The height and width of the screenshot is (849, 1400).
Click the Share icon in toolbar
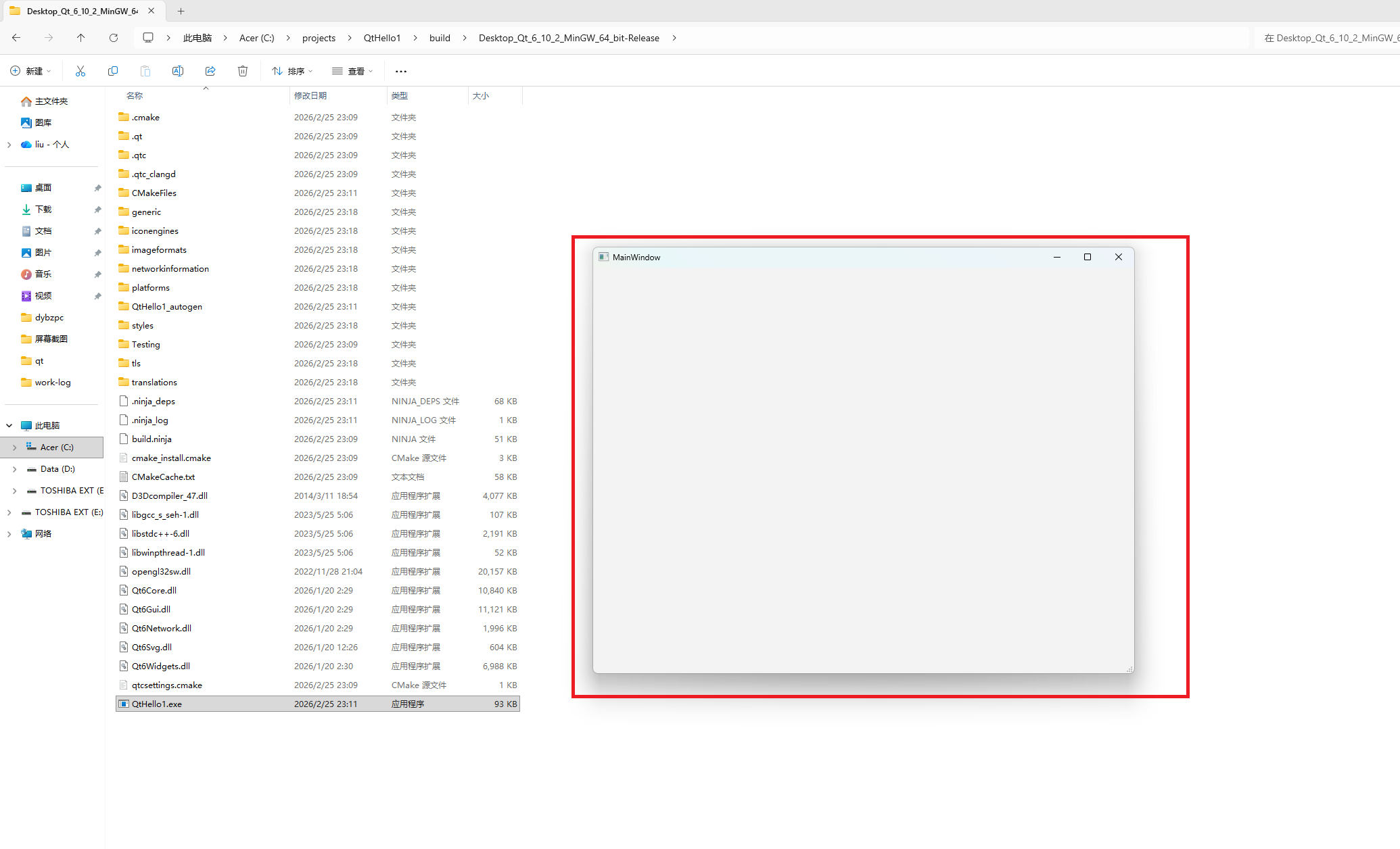point(210,71)
